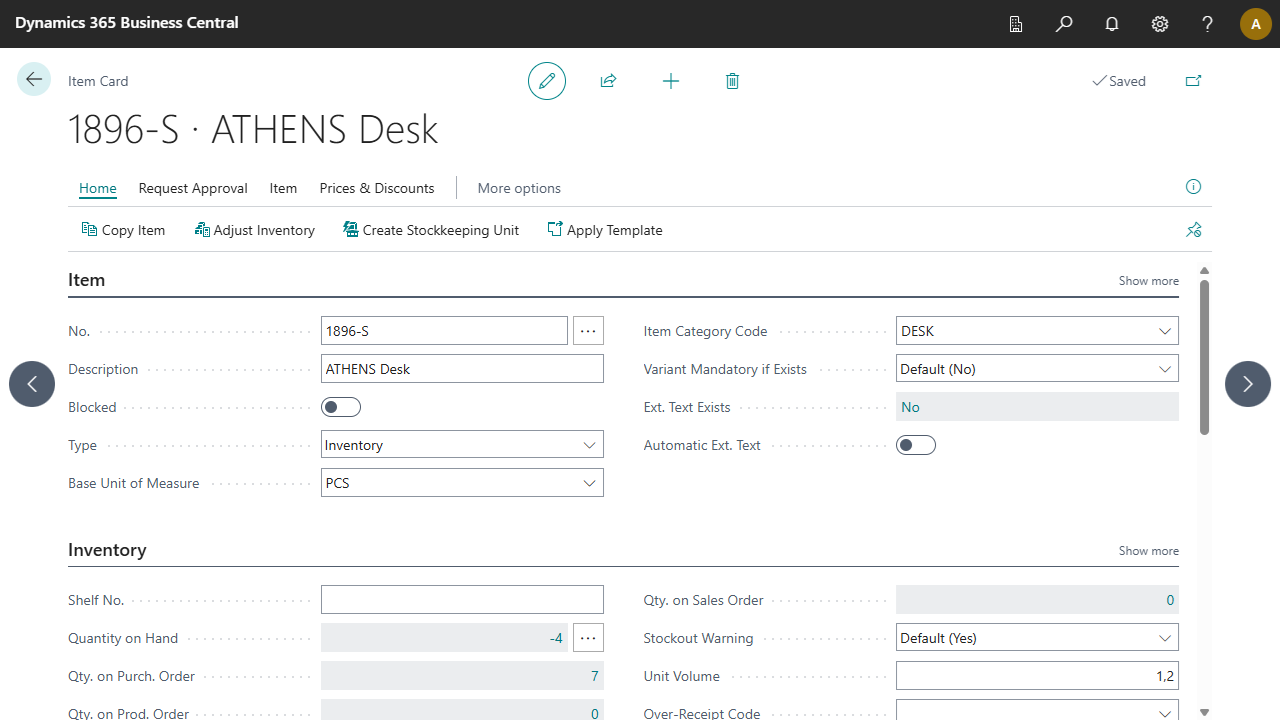
Task: Click the Shelf No. input field
Action: tap(462, 600)
